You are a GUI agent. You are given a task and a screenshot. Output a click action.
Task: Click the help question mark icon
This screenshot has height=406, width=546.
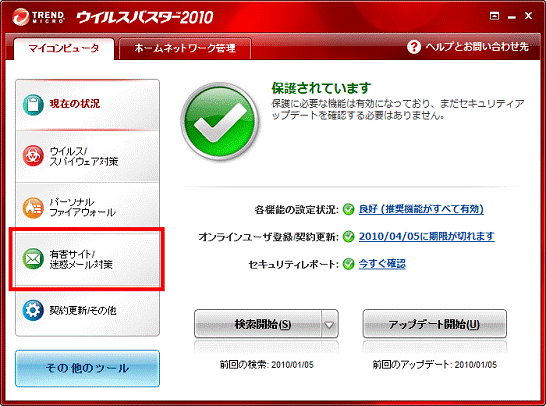pos(414,47)
